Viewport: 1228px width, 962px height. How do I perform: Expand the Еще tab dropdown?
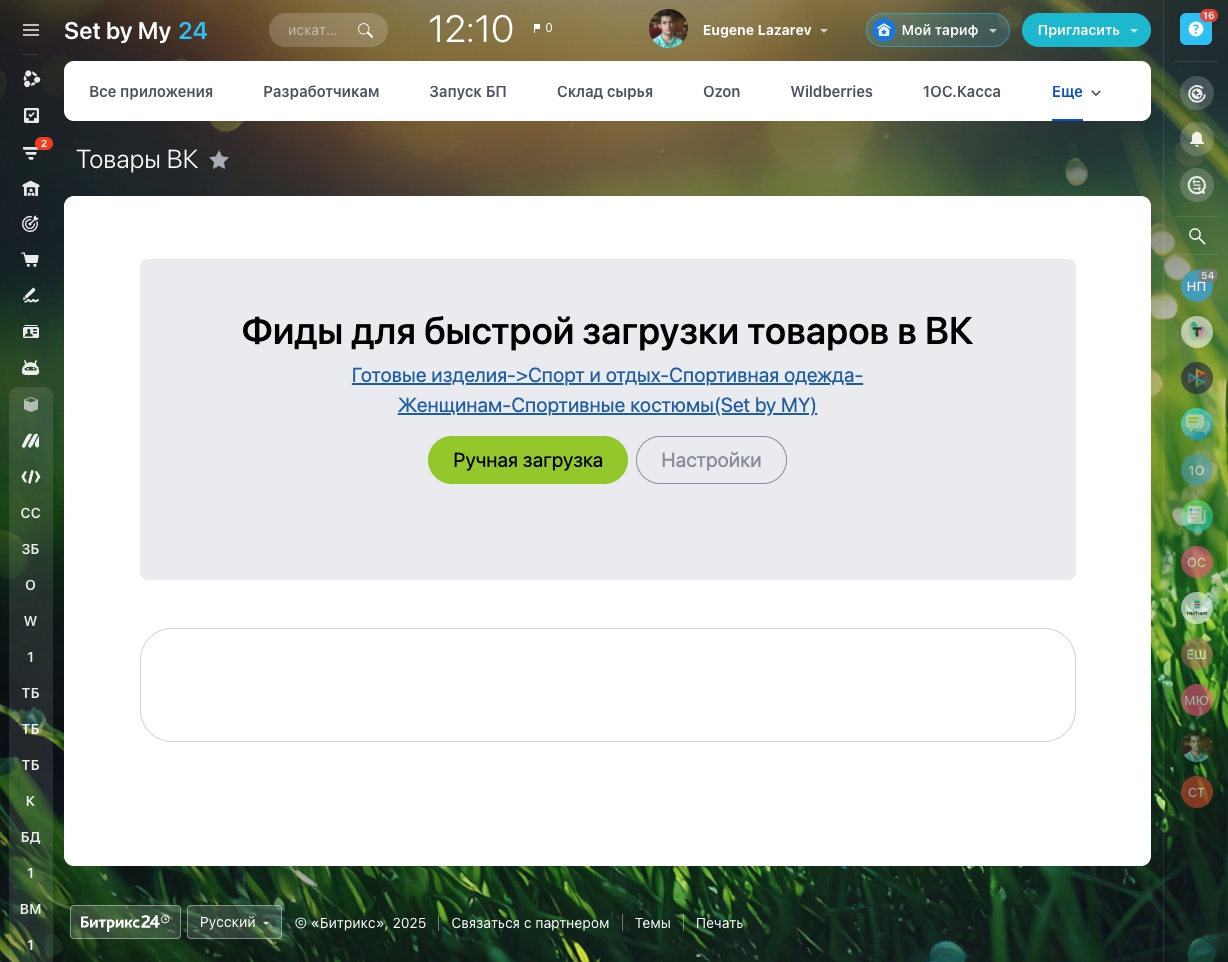coord(1076,92)
